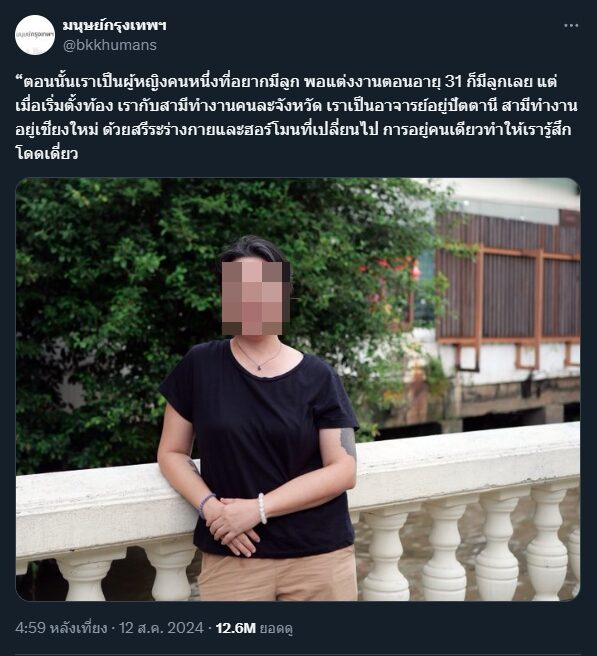This screenshot has height=656, width=597.
Task: Visit the @bkkhumans handle
Action: click(110, 45)
